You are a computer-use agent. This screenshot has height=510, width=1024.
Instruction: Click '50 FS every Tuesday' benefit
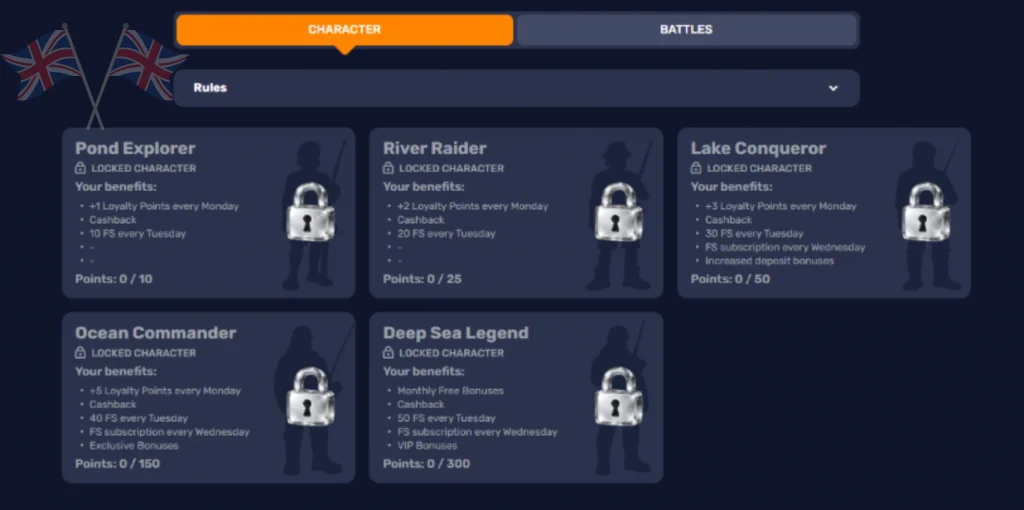[x=446, y=419]
